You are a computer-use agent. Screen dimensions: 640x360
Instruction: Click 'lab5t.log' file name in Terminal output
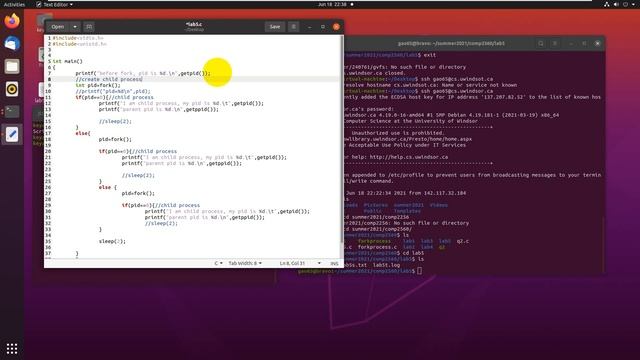[387, 265]
